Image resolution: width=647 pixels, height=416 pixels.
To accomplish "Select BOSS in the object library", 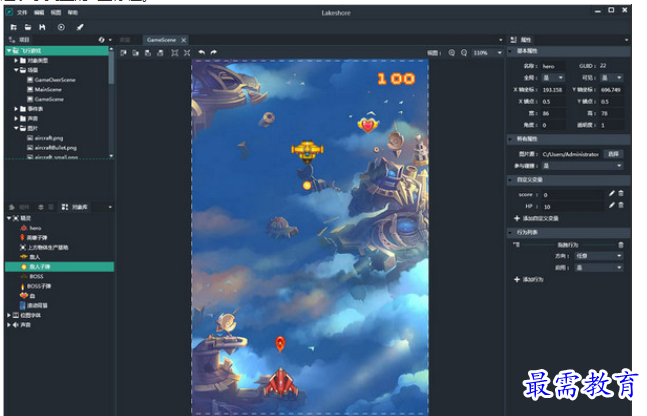I will pos(36,277).
